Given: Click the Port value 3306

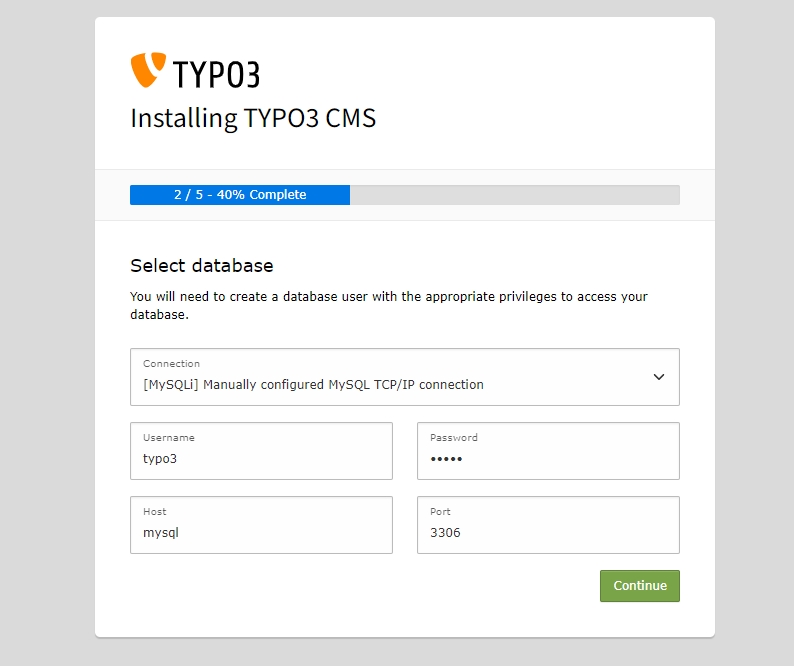Looking at the screenshot, I should (x=445, y=533).
